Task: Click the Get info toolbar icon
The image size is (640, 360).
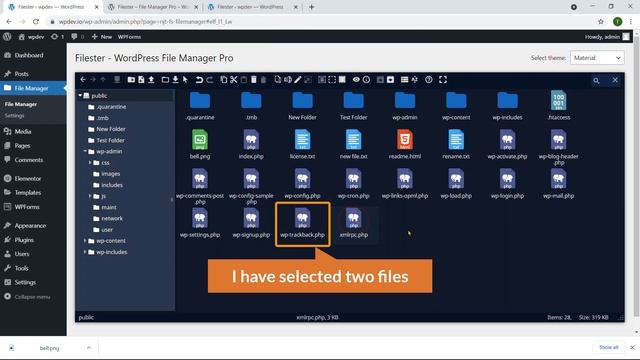Action: pyautogui.click(x=367, y=80)
